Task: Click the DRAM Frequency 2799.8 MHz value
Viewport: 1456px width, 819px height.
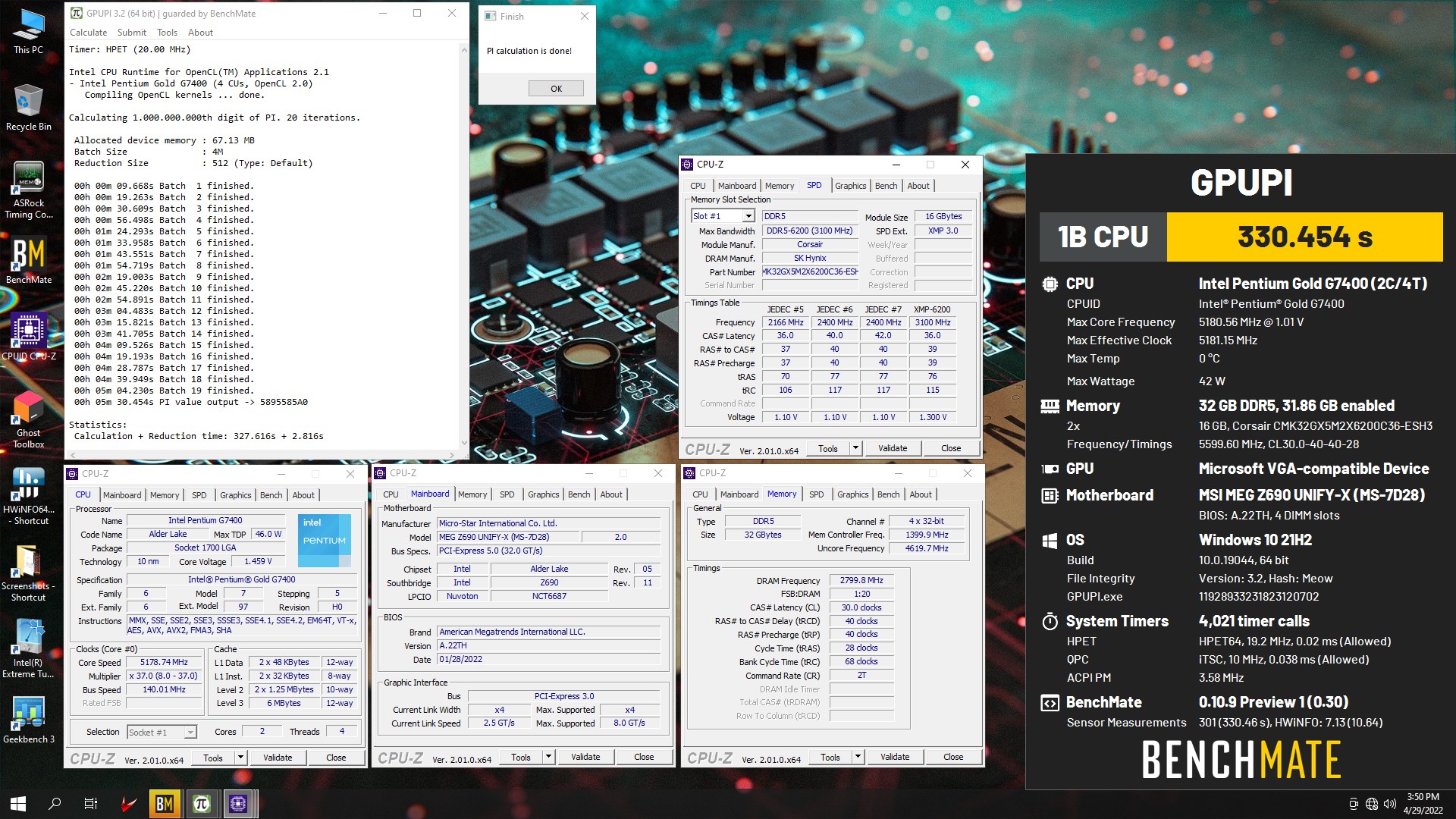Action: point(861,580)
